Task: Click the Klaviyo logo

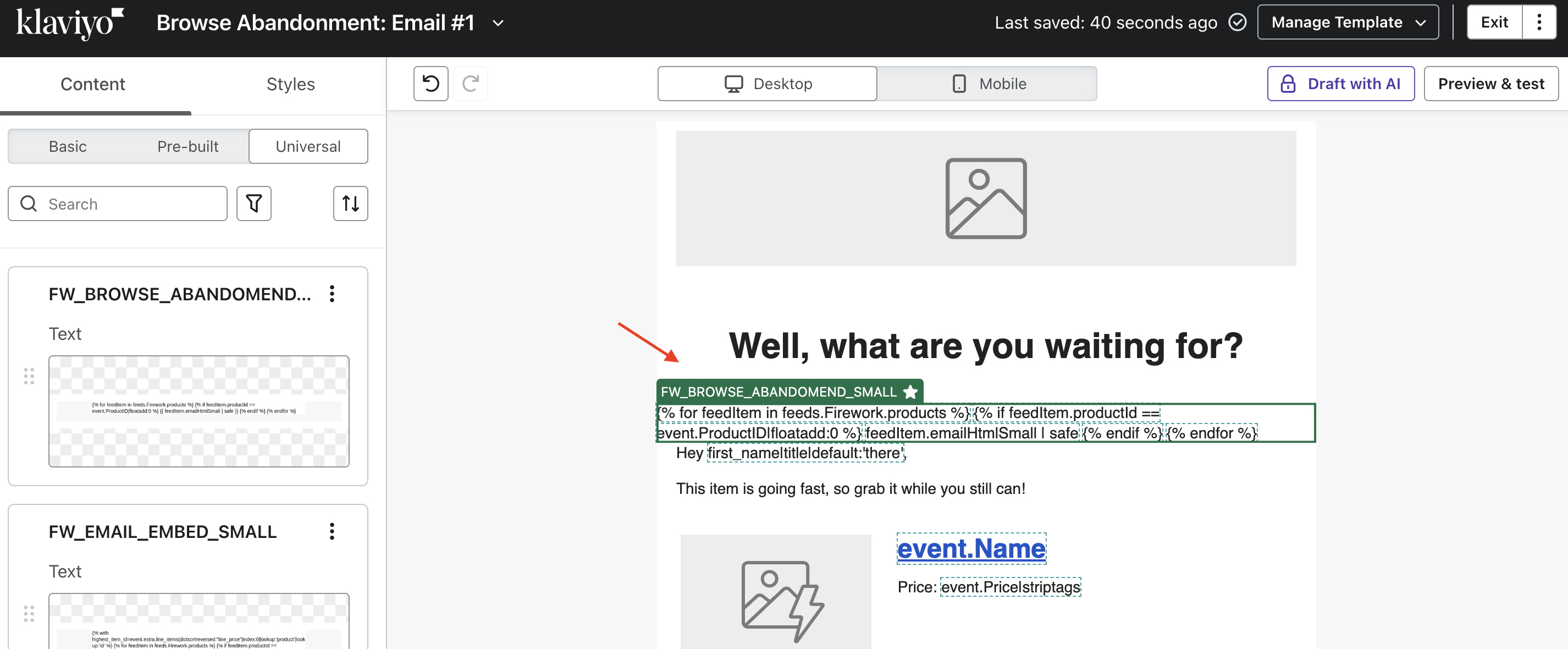Action: pyautogui.click(x=69, y=23)
